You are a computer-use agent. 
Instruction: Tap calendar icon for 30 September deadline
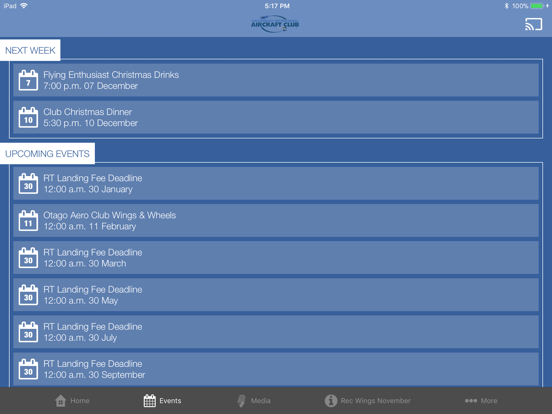point(28,369)
